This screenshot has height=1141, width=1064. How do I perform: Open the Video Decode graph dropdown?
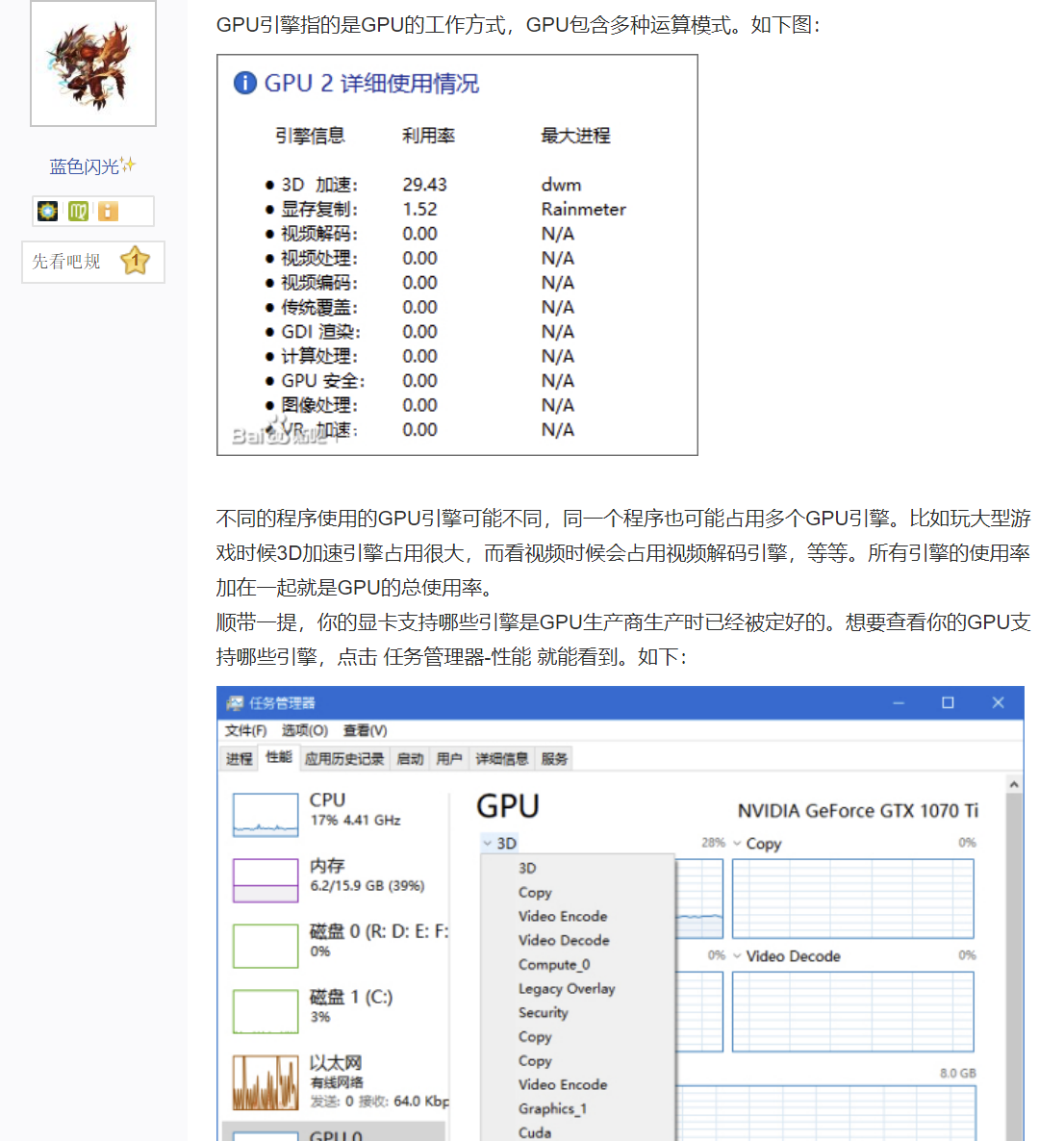point(737,956)
